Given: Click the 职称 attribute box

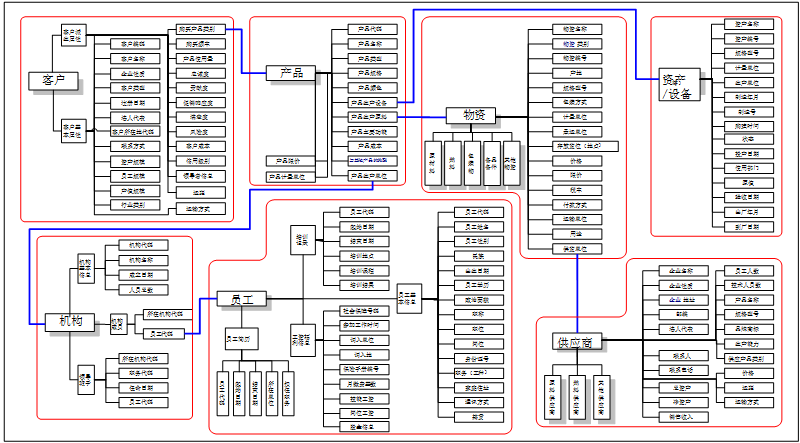Looking at the screenshot, I should tap(479, 315).
